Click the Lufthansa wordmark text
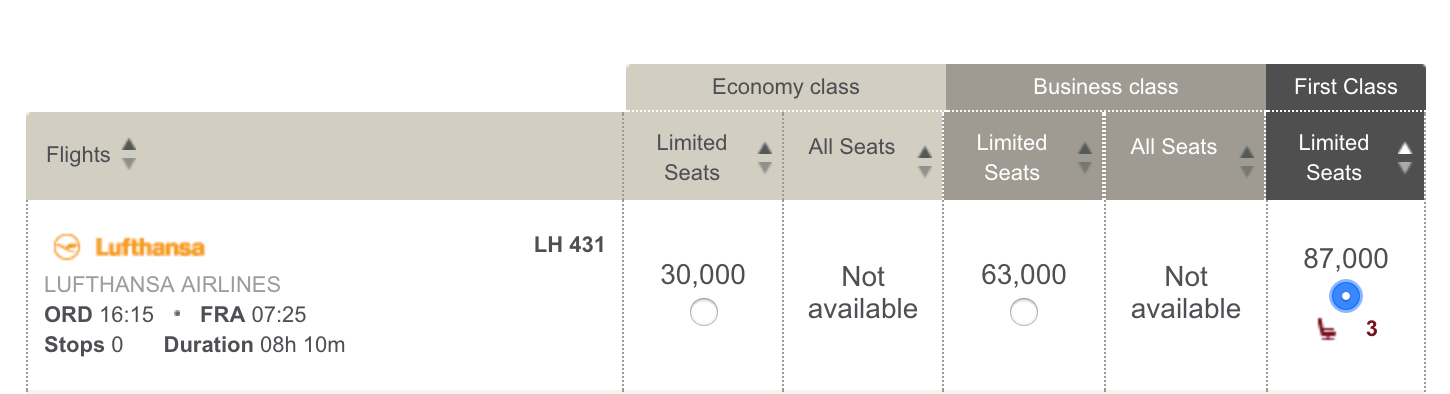The image size is (1450, 394). click(x=150, y=247)
